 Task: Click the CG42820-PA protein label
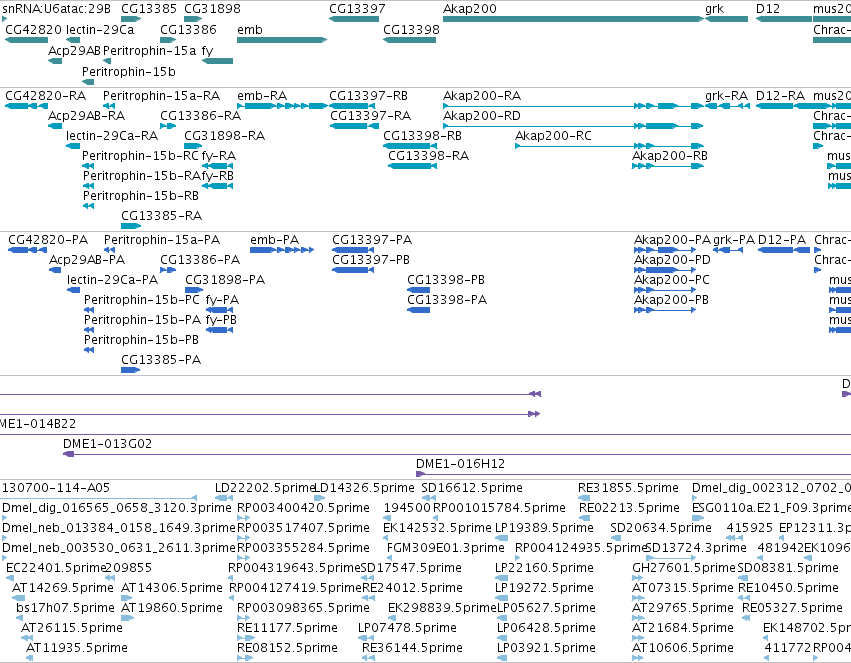pyautogui.click(x=48, y=240)
